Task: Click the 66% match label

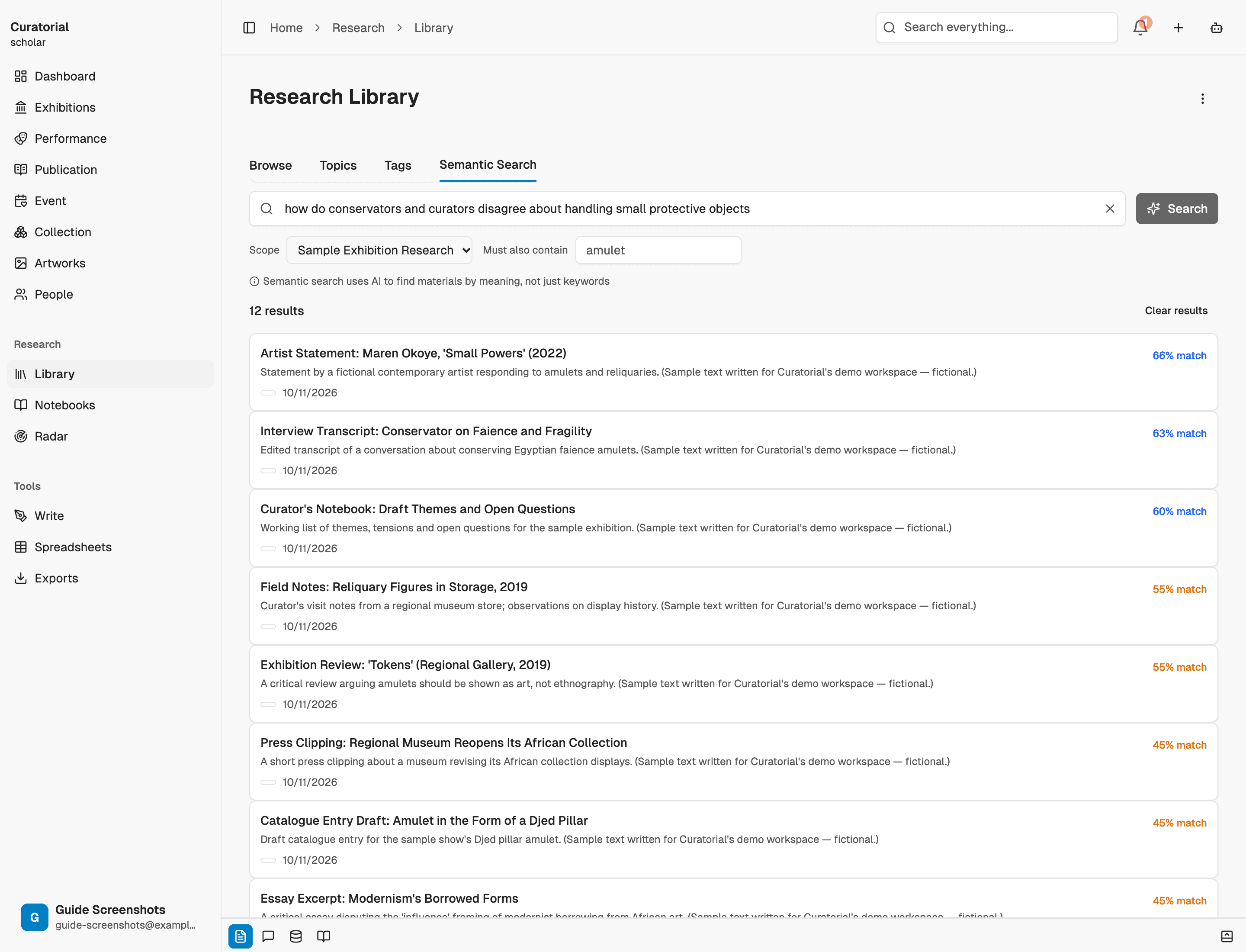Action: click(1179, 355)
